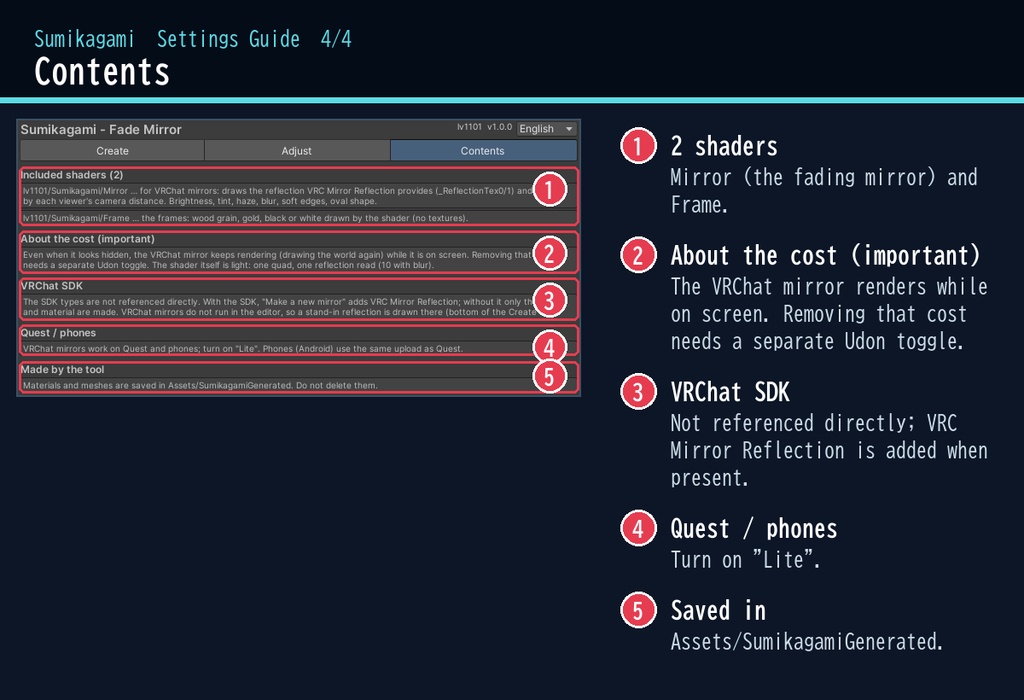Click the "Materials and meshes are saved" row
The image size is (1024, 700).
click(298, 385)
